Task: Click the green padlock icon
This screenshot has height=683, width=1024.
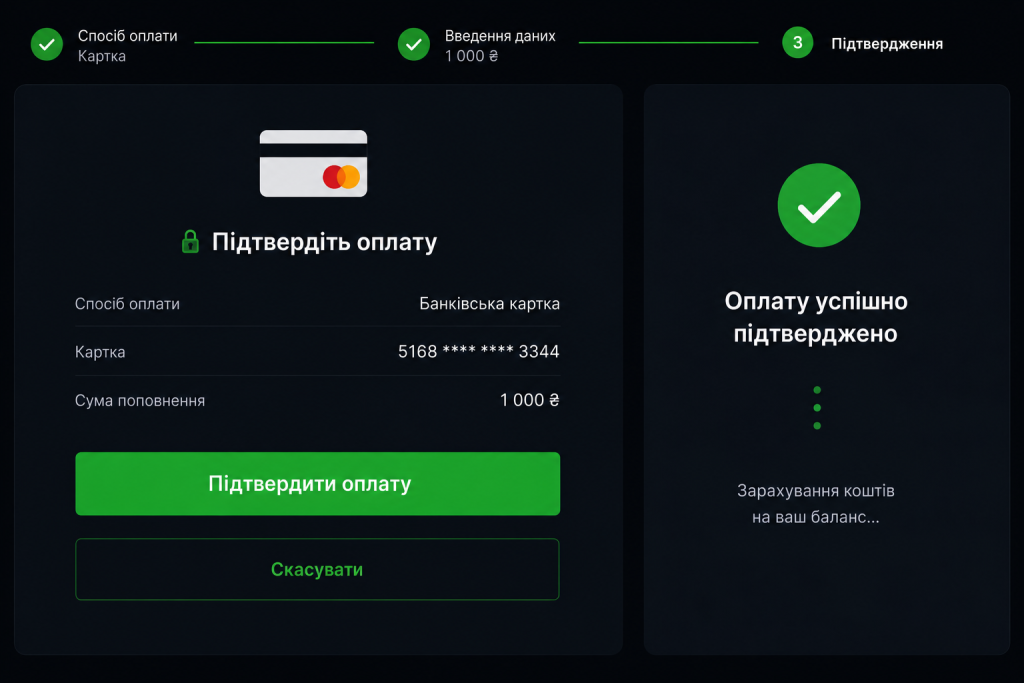Action: pos(190,242)
